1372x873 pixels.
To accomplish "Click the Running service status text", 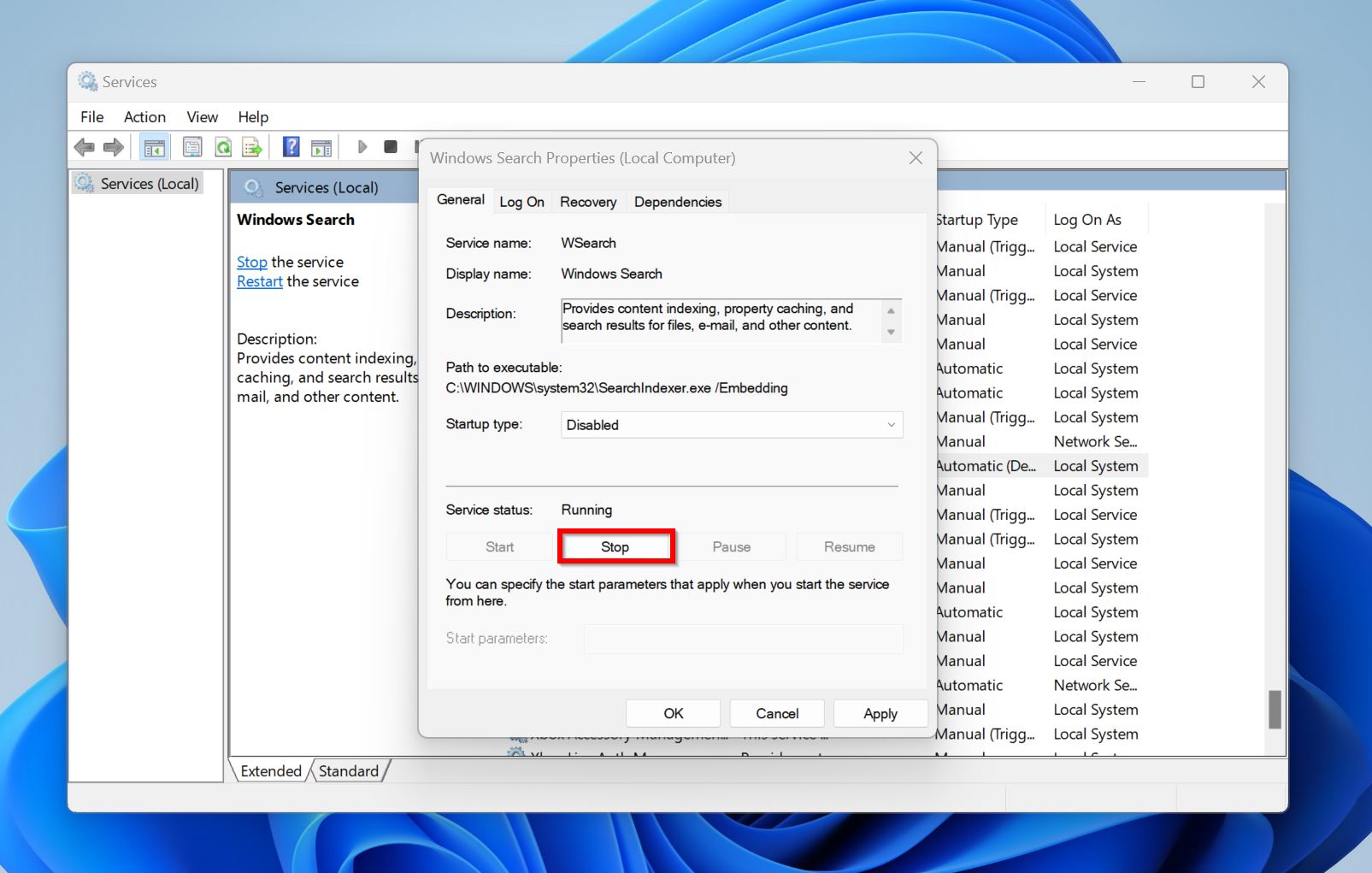I will tap(586, 510).
